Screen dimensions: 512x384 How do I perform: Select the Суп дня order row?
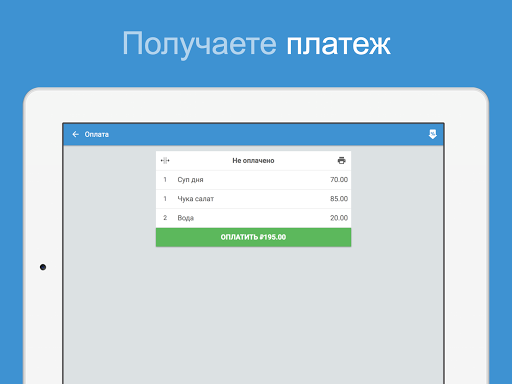click(x=253, y=180)
